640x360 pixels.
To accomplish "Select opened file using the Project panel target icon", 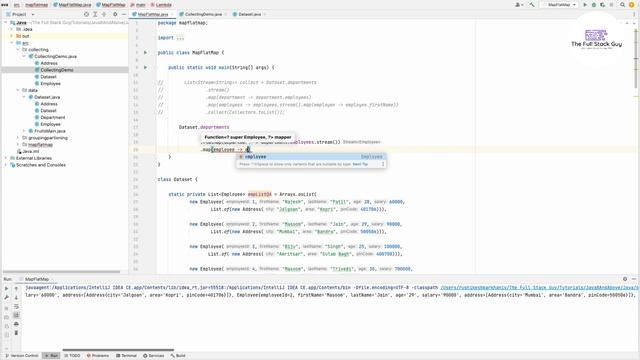I will point(86,14).
